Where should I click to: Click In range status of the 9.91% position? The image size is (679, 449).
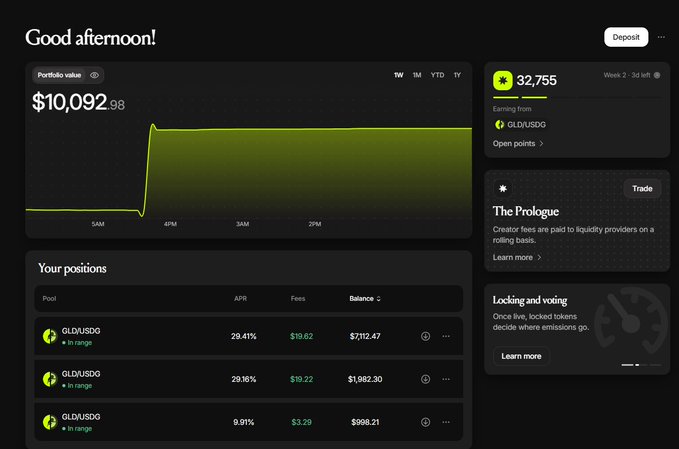click(x=77, y=429)
